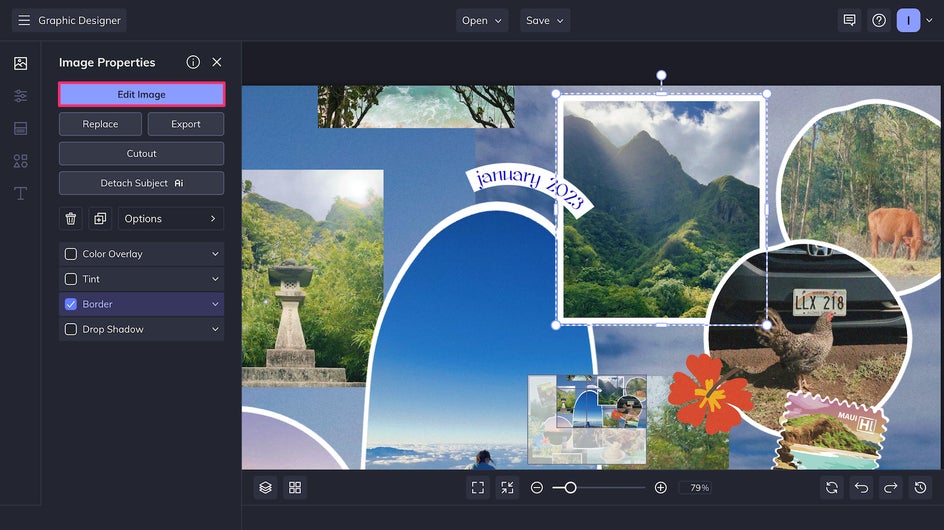Viewport: 944px width, 530px height.
Task: Click the fit to screen icon
Action: click(x=478, y=488)
